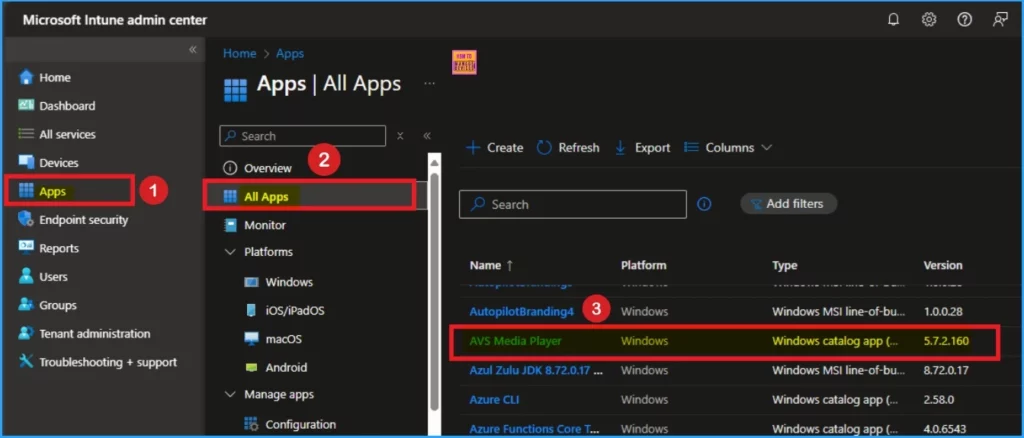Open the Azul Zulu JDK 8.72.0.17 app
This screenshot has height=438, width=1024.
point(536,370)
